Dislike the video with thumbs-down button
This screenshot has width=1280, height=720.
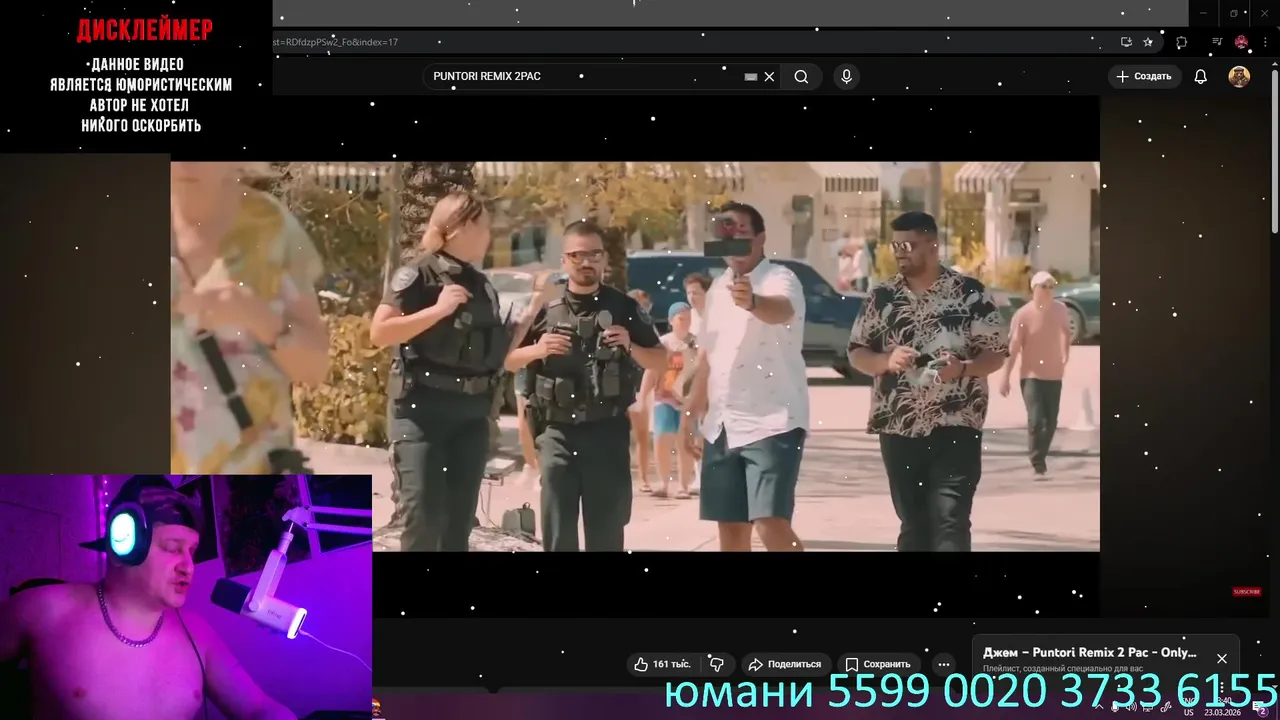click(x=716, y=664)
